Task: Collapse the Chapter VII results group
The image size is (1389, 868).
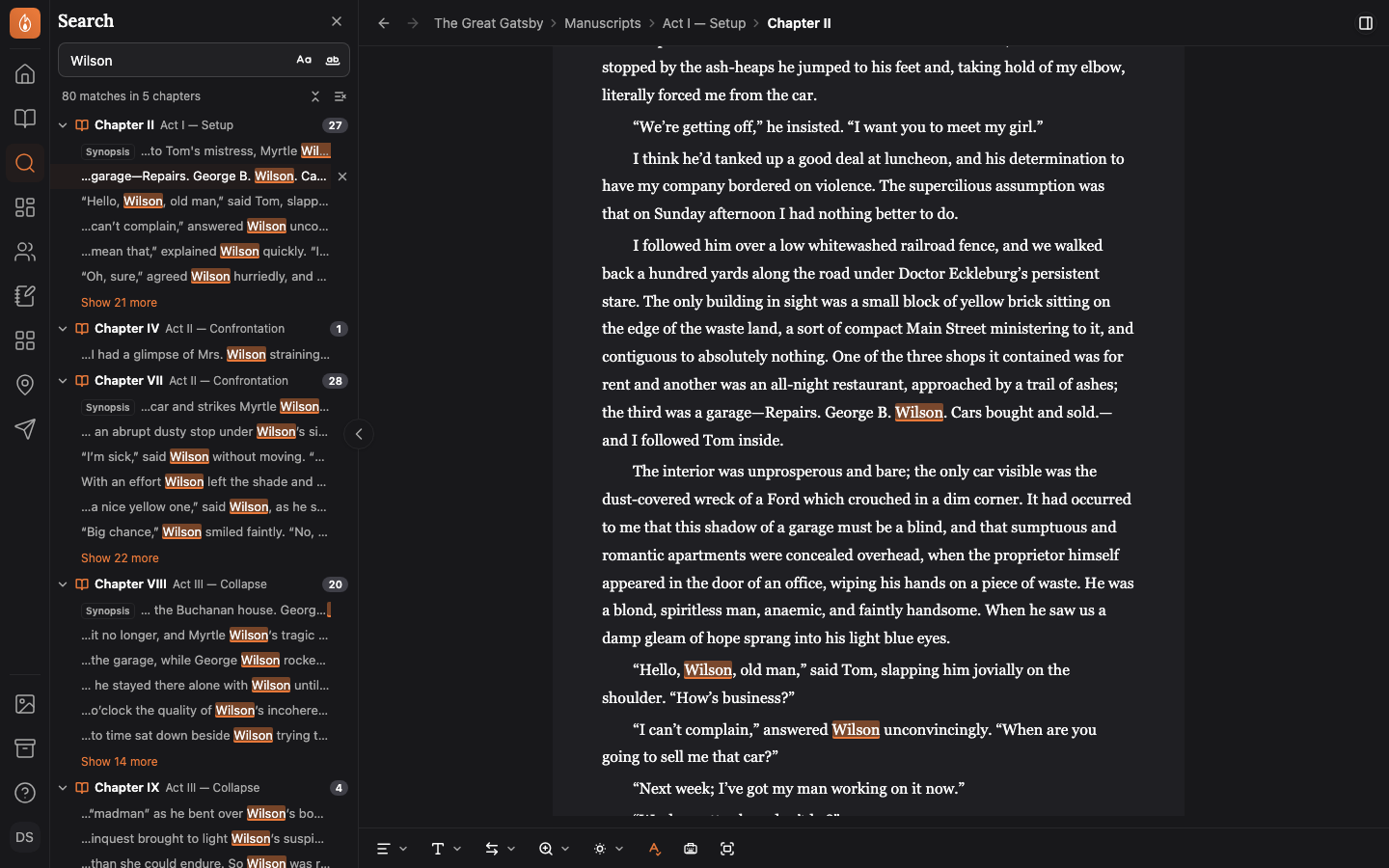Action: [63, 381]
